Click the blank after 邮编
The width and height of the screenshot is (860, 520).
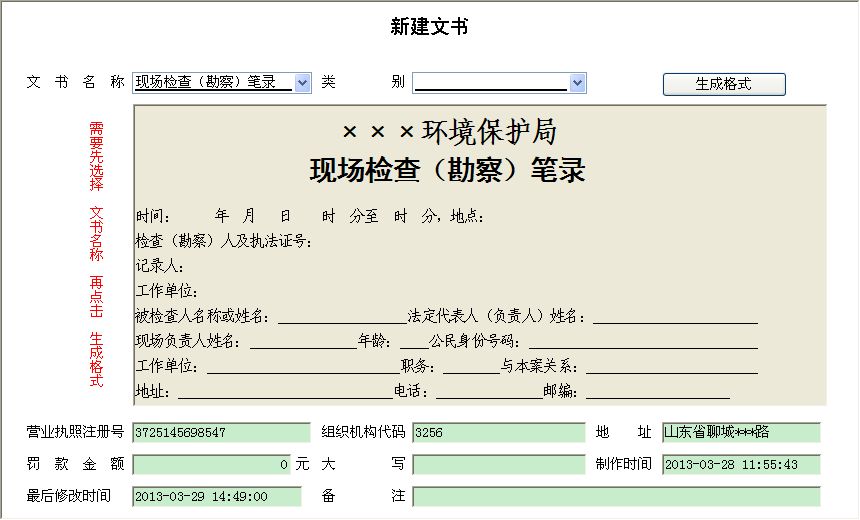coord(658,392)
